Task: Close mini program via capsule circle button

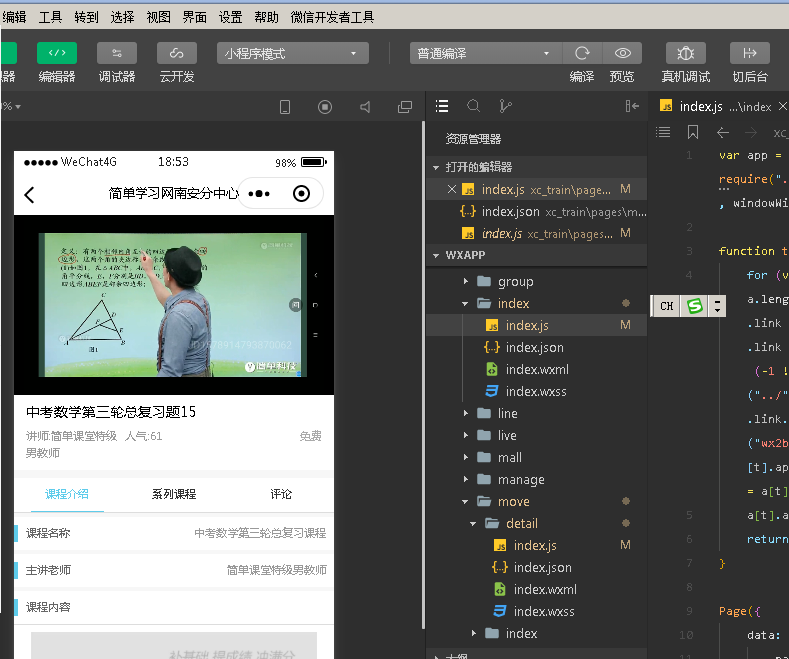Action: 301,194
